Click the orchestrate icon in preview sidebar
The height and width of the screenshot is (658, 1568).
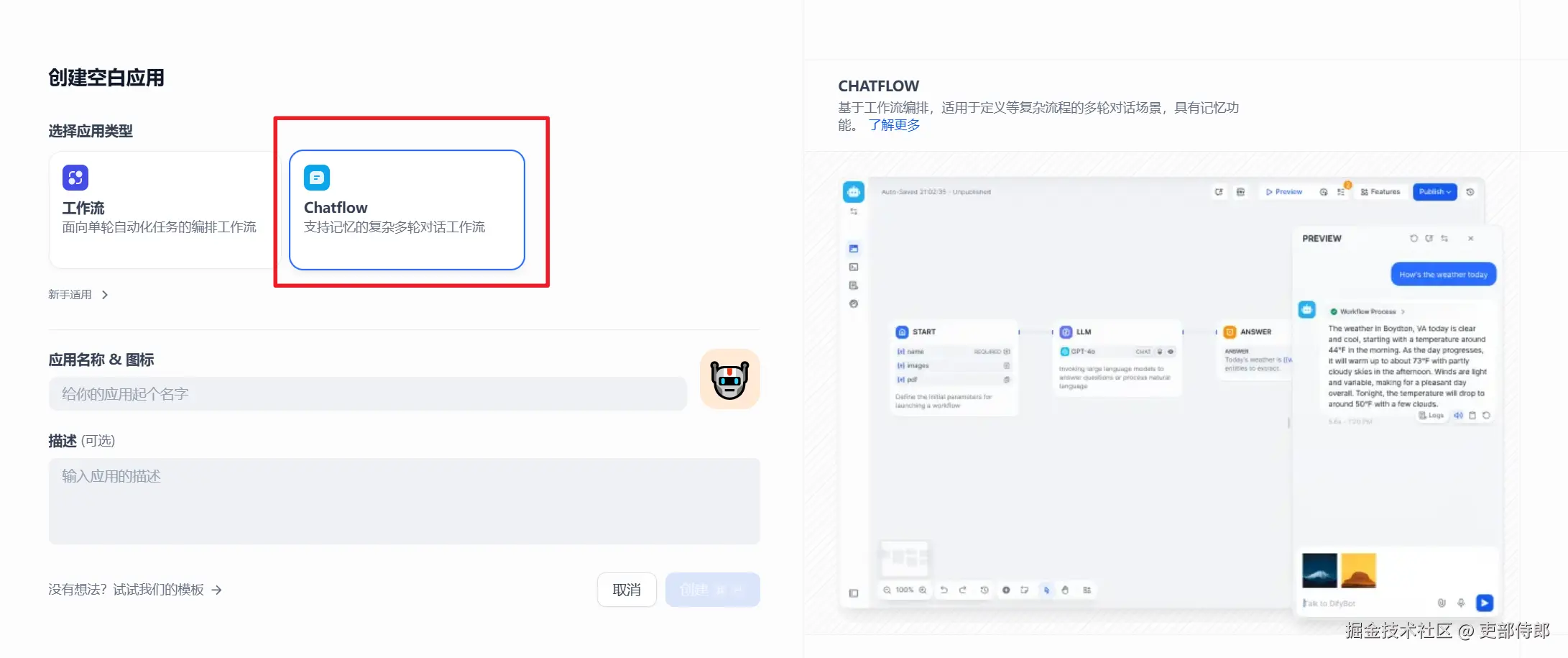854,249
